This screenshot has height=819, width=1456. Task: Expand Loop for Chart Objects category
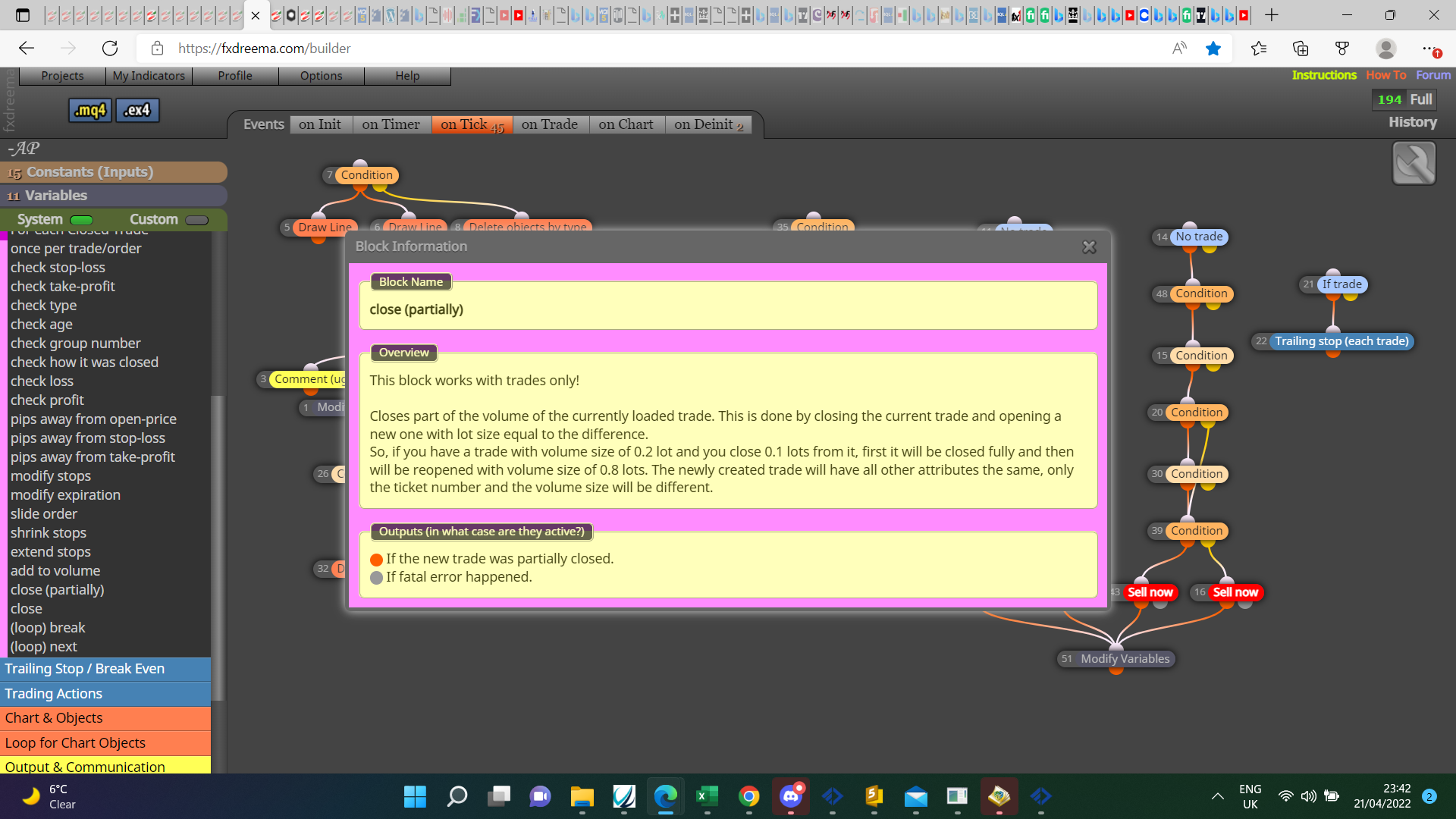pos(105,743)
